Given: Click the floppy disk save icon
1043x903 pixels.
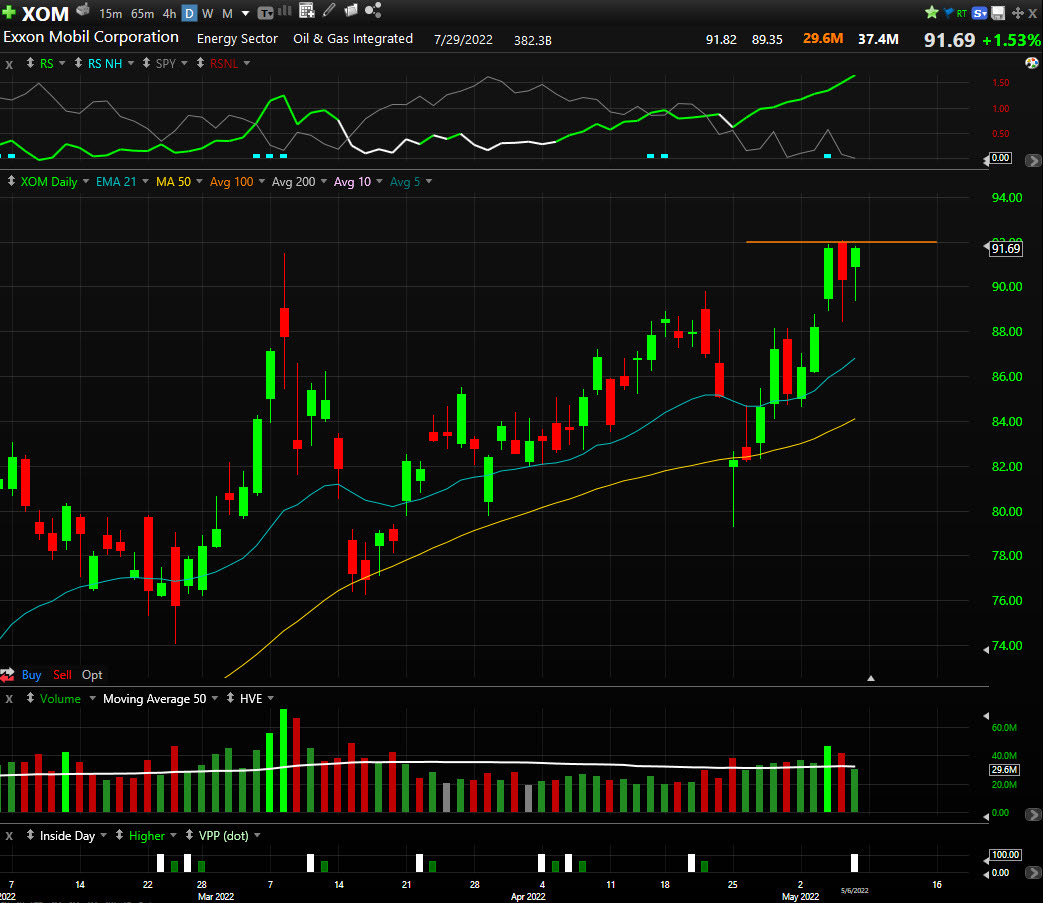Looking at the screenshot, I should pos(998,13).
